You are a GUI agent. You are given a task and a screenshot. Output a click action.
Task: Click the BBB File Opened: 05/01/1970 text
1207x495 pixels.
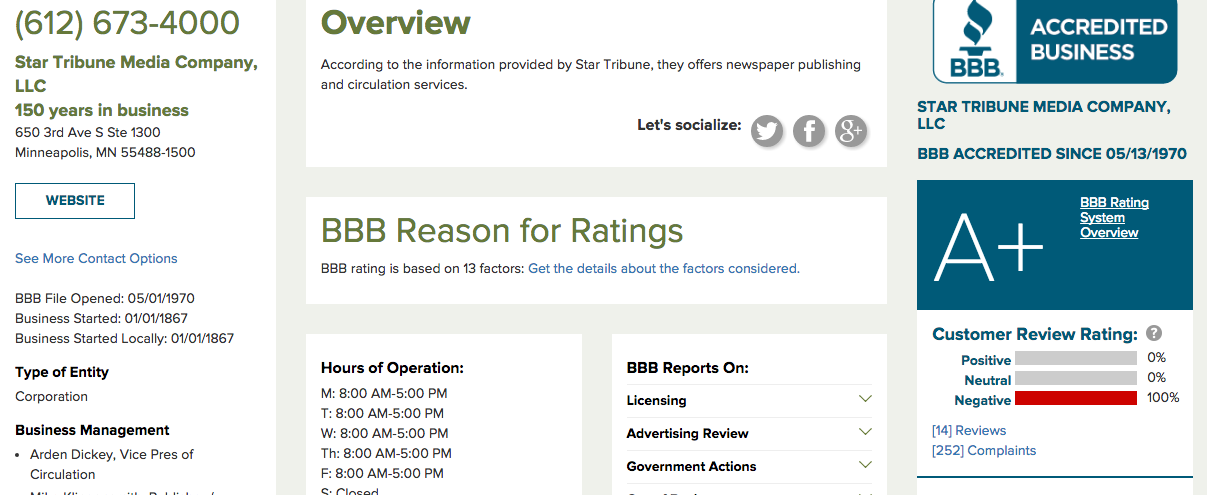(105, 298)
